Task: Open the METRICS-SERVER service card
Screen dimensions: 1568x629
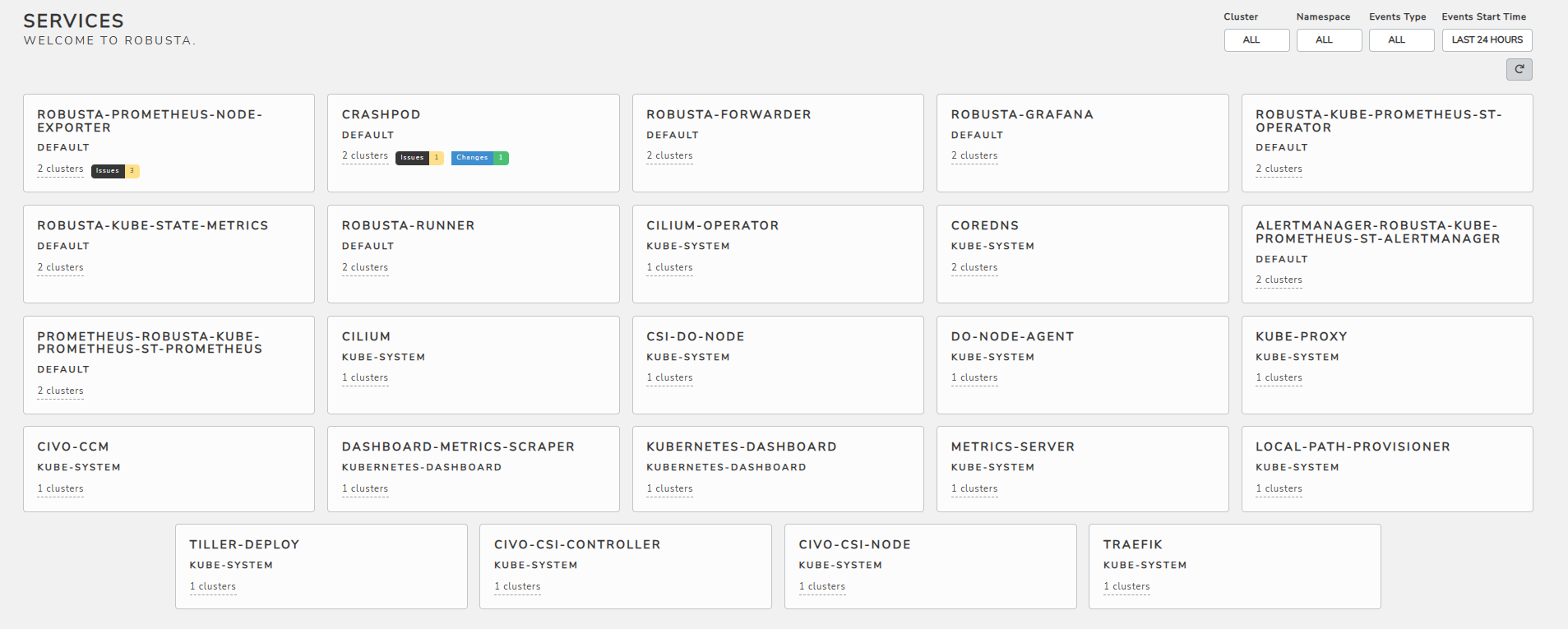Action: coord(1081,469)
